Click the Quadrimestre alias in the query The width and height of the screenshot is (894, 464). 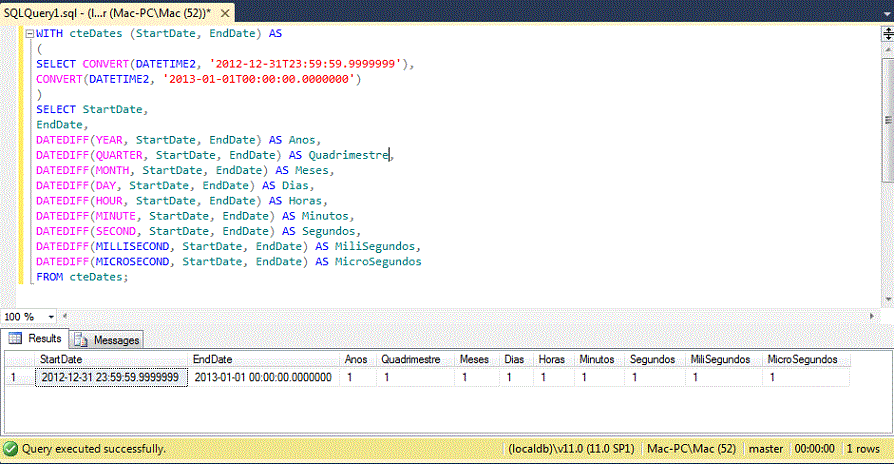click(348, 155)
